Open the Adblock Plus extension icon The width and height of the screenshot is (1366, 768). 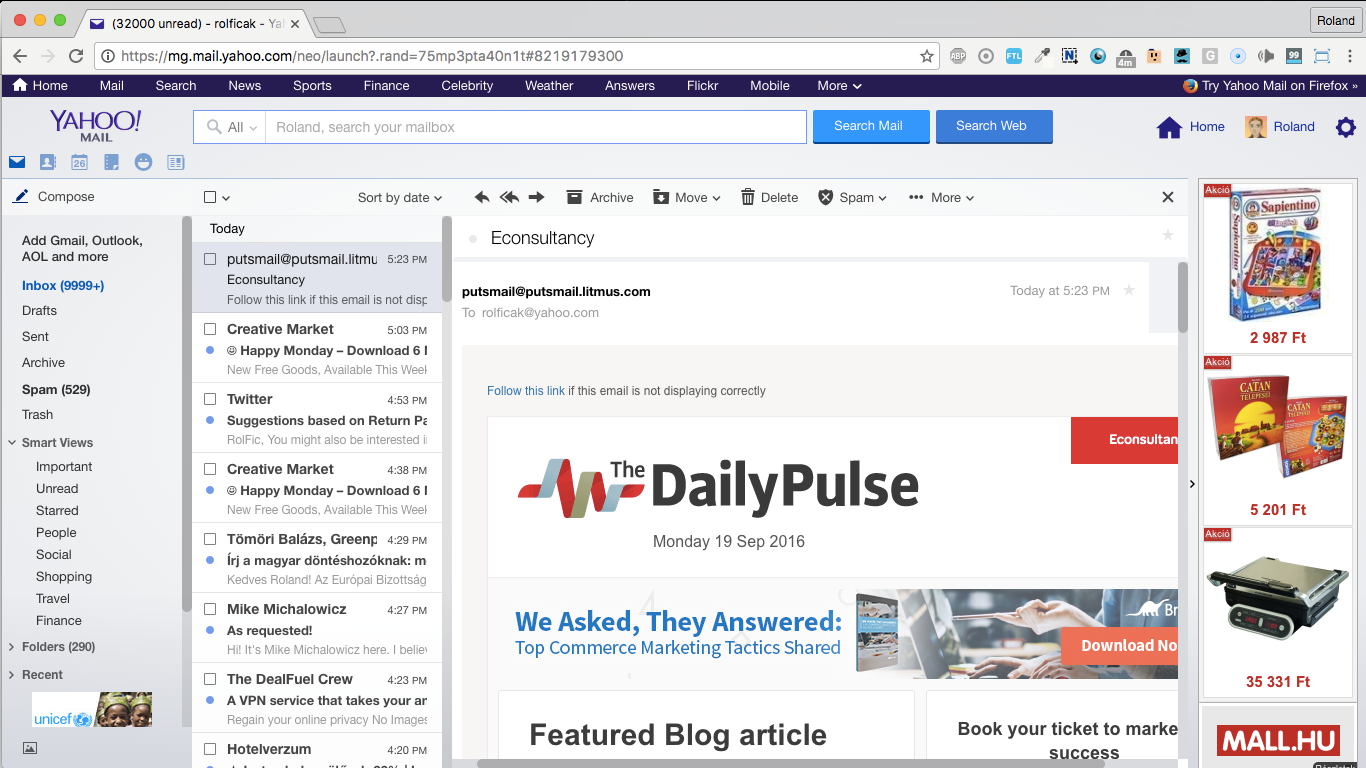tap(958, 57)
